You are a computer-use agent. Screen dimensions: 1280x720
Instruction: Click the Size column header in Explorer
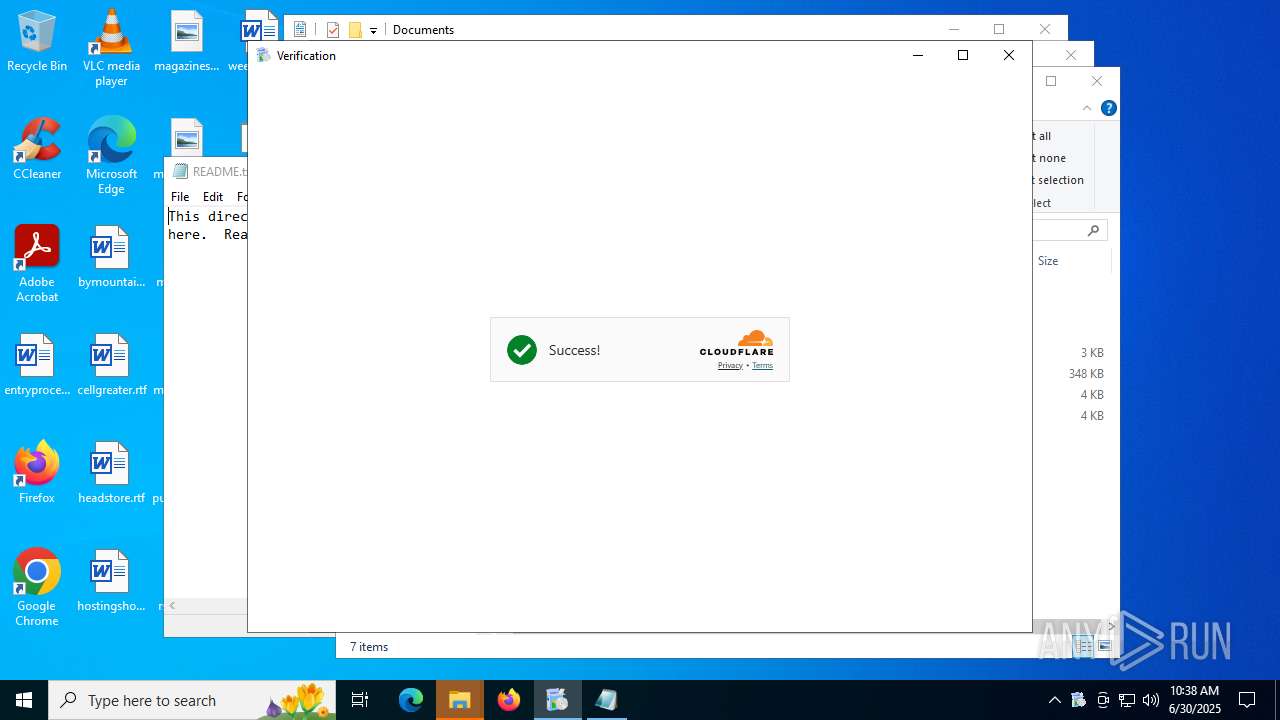pos(1048,261)
